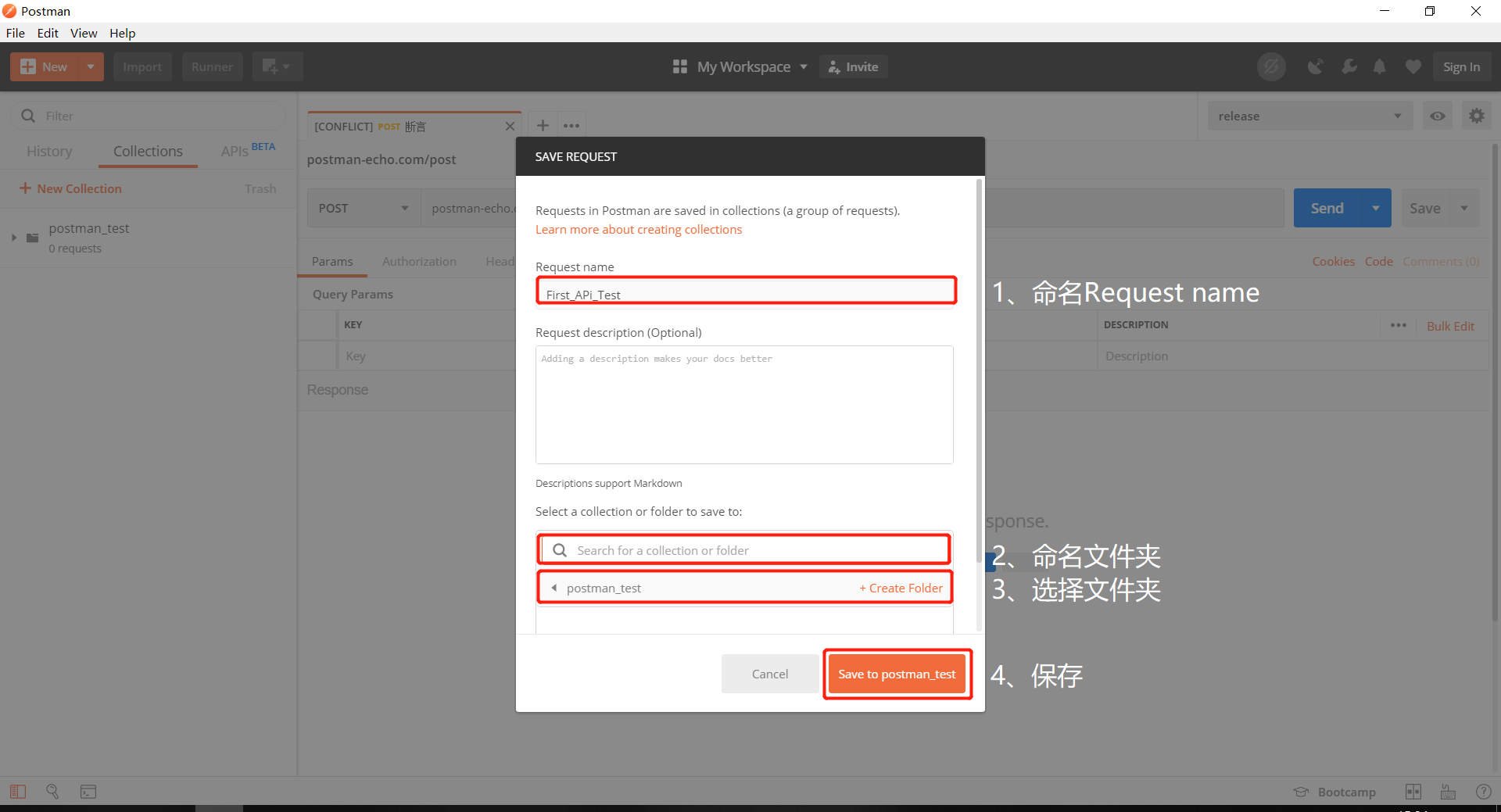Image resolution: width=1501 pixels, height=812 pixels.
Task: Open the New button dropdown arrow
Action: click(91, 67)
